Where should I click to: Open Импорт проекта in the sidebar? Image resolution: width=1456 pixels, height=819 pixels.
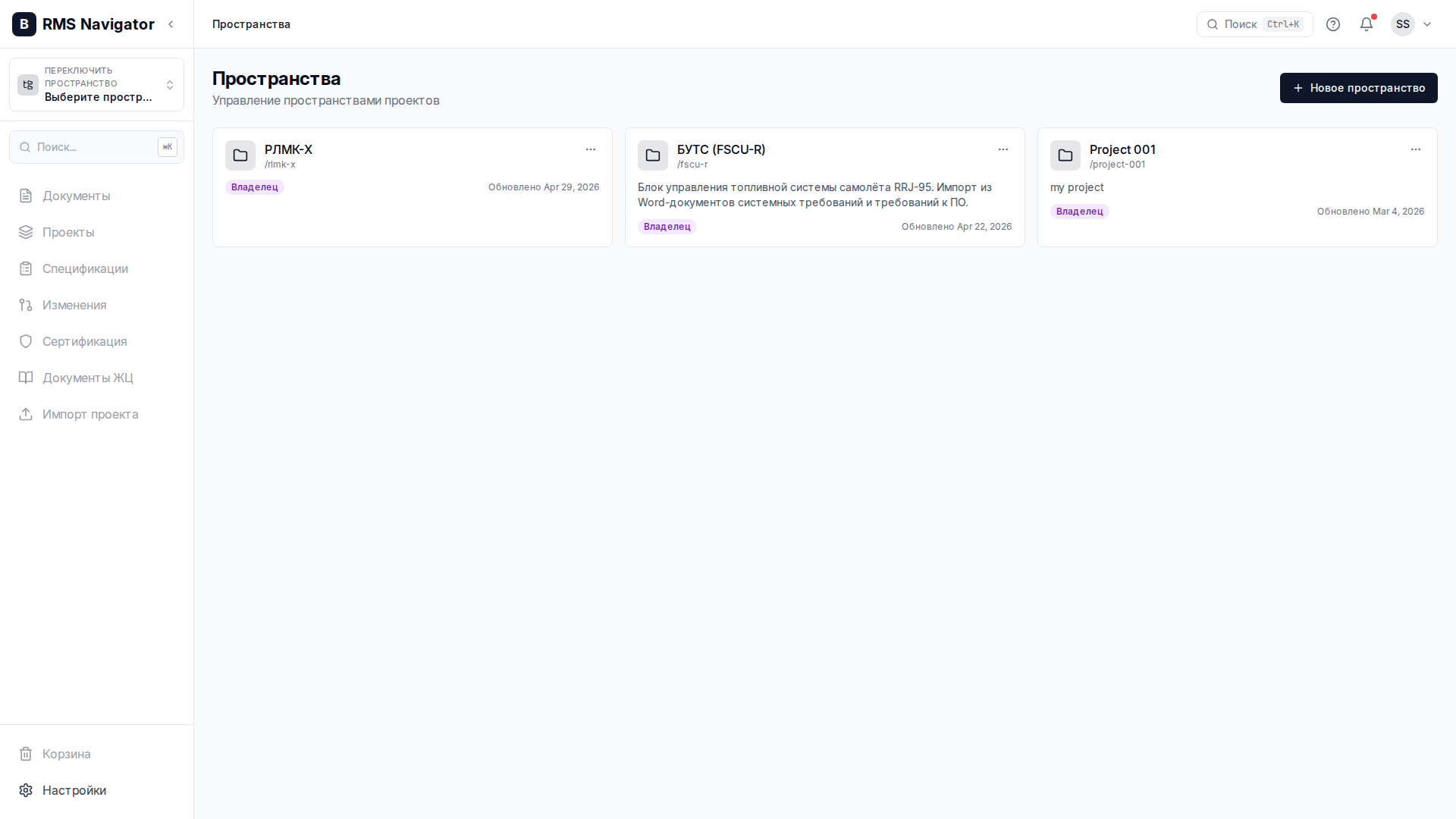(96, 414)
